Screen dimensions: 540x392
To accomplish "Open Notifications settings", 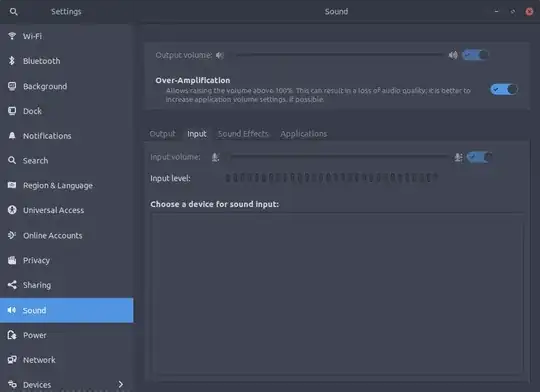I will pyautogui.click(x=66, y=136).
